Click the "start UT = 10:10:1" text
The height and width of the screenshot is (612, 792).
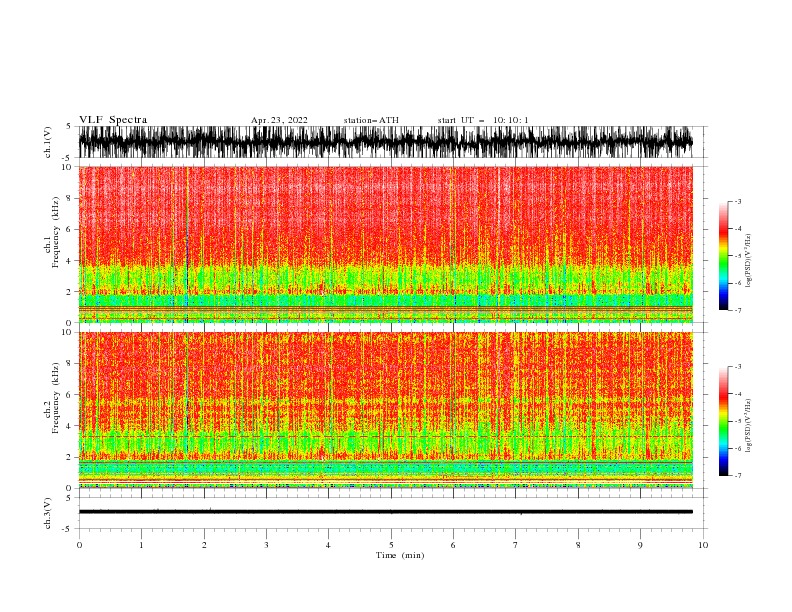[483, 120]
